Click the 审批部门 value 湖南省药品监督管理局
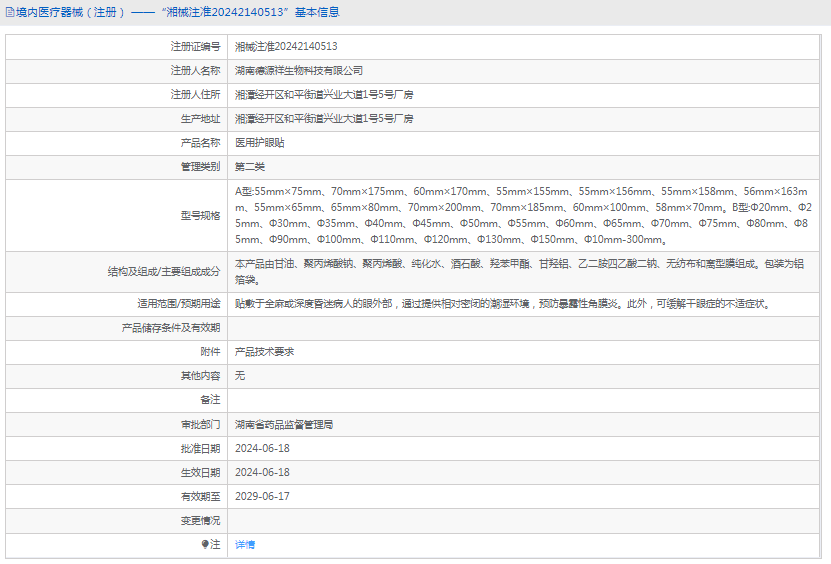The image size is (831, 564). point(284,424)
